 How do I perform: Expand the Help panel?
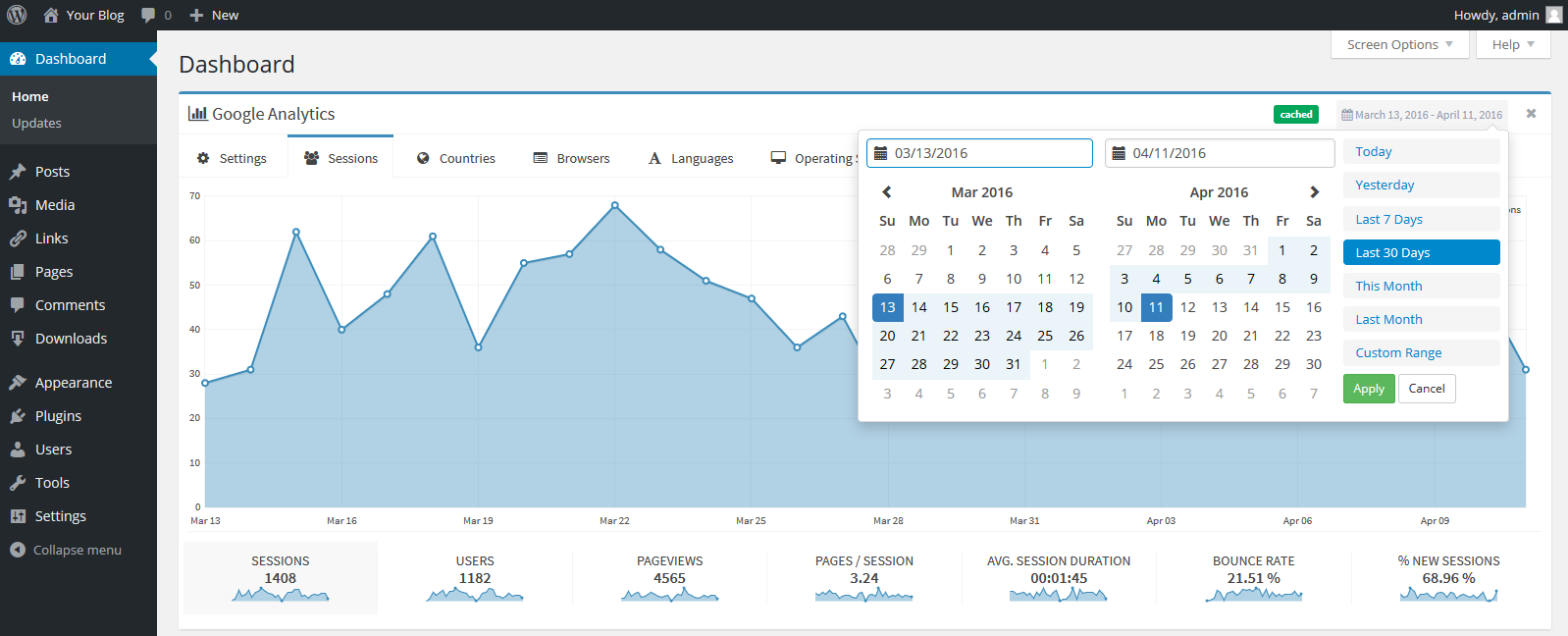[x=1513, y=44]
